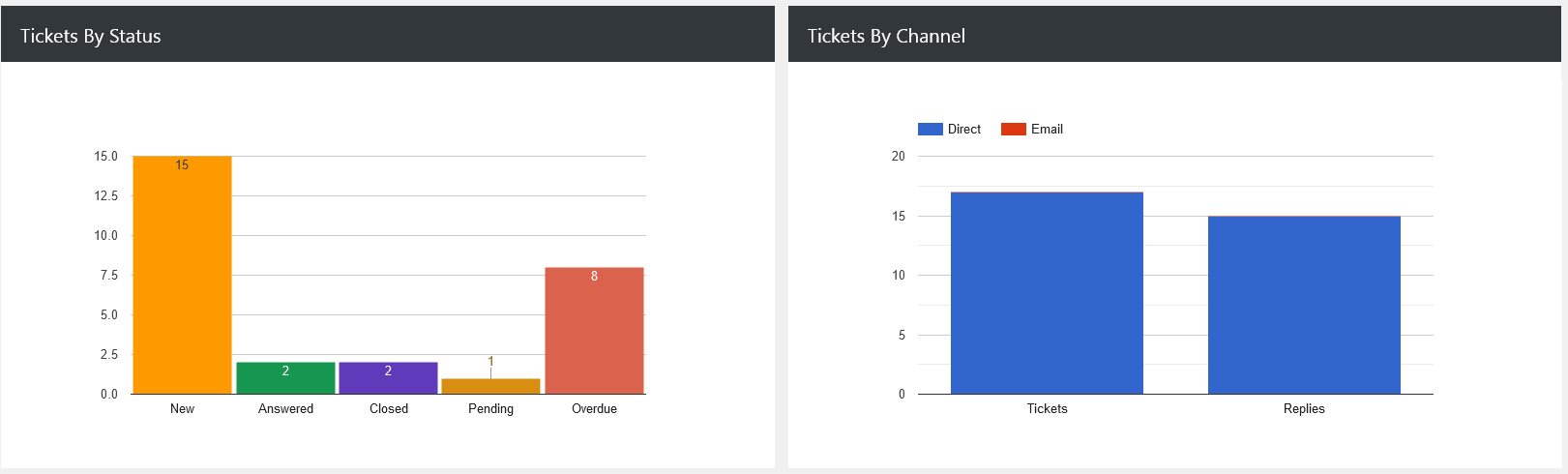Click the red Email legend swatch

[1013, 130]
